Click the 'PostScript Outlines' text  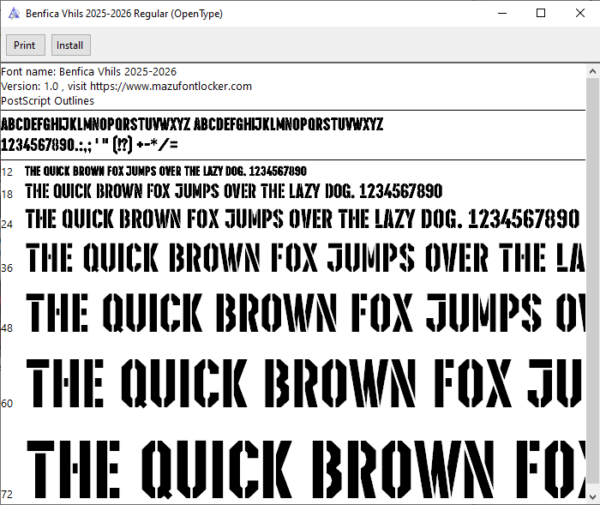click(47, 101)
